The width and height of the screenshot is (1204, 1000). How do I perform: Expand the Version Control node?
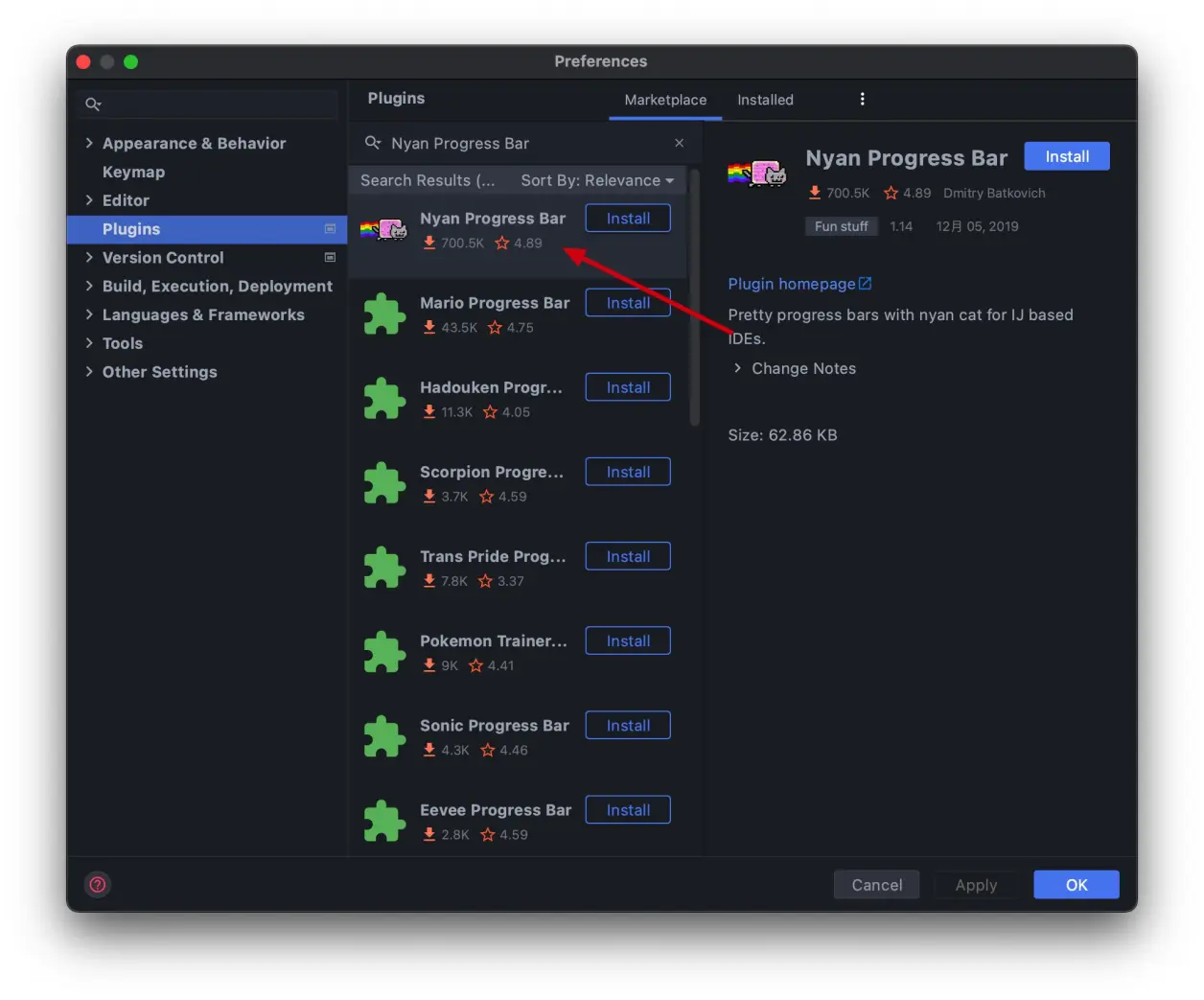pos(89,257)
